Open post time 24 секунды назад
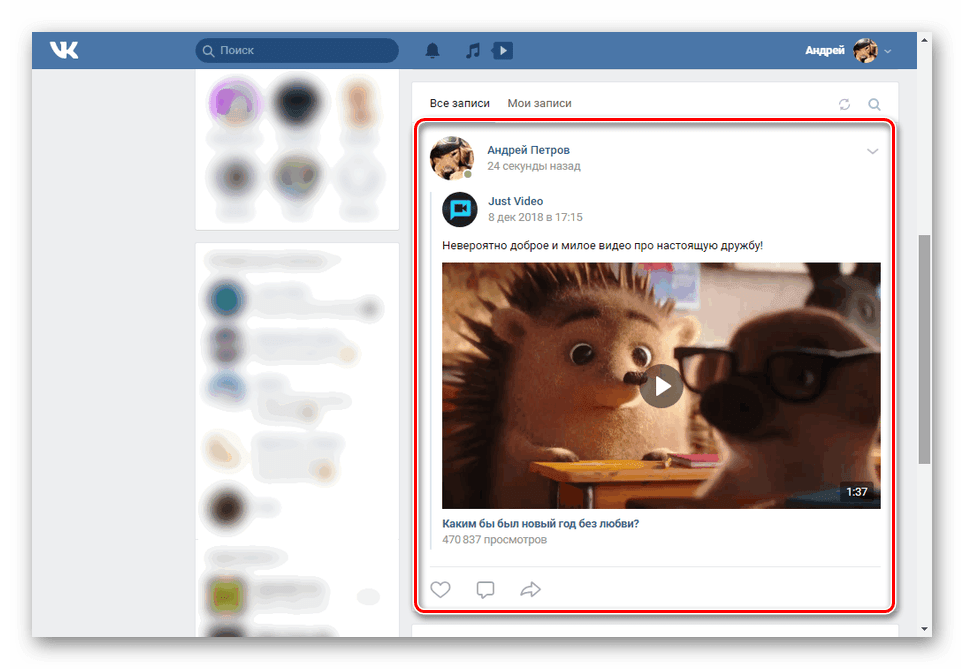964x669 pixels. [534, 166]
